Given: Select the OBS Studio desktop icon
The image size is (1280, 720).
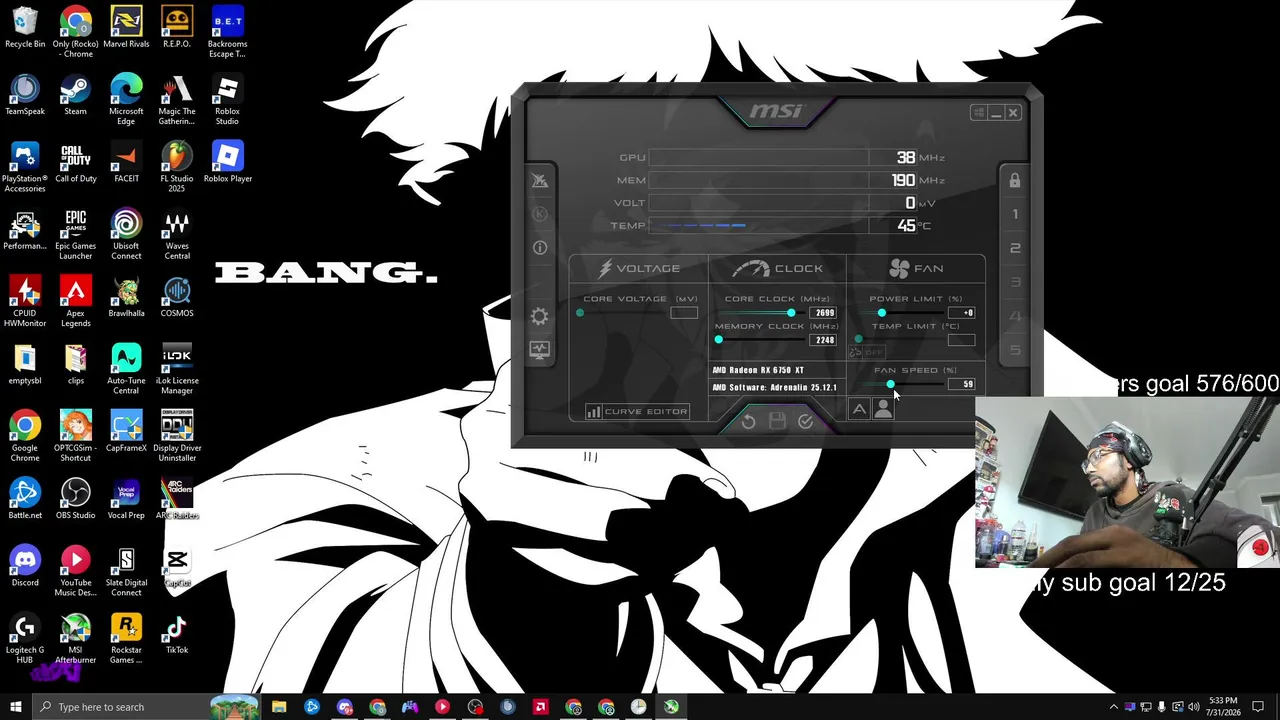Looking at the screenshot, I should click(x=75, y=499).
